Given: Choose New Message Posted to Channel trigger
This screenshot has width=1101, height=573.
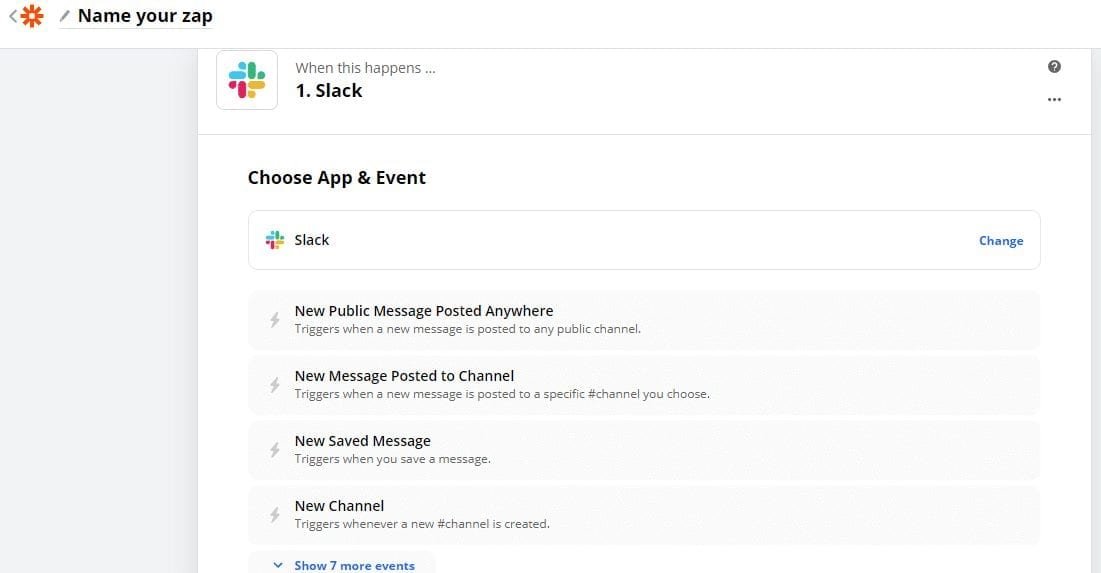Looking at the screenshot, I should tap(404, 376).
